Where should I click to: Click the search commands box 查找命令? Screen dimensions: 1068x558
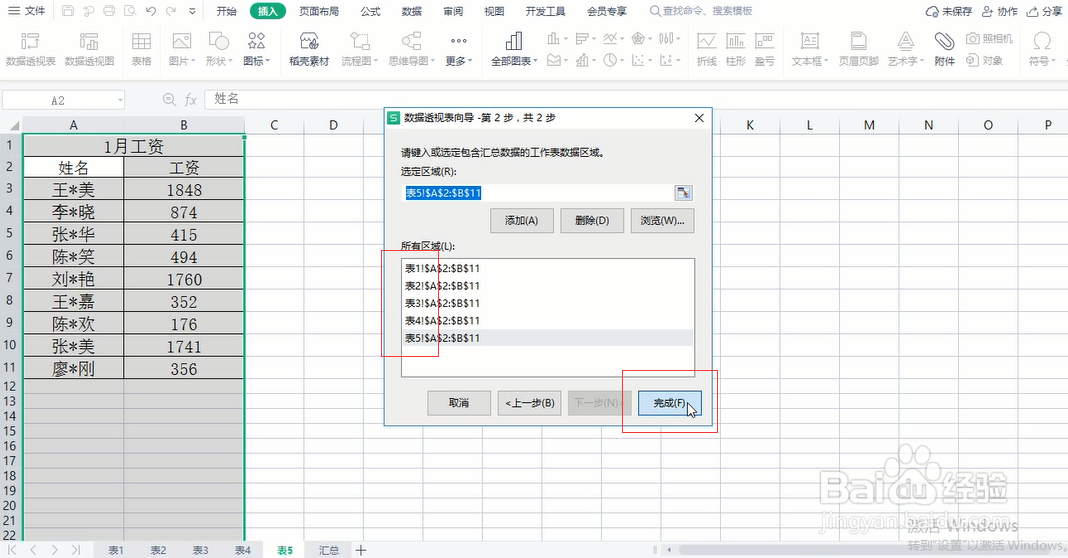701,11
